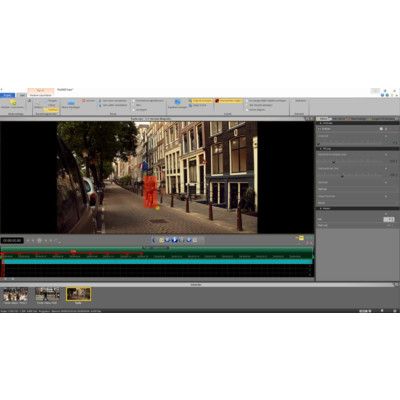Click the yellow icon at the ribbon's left end
The height and width of the screenshot is (400, 400).
coord(13,102)
